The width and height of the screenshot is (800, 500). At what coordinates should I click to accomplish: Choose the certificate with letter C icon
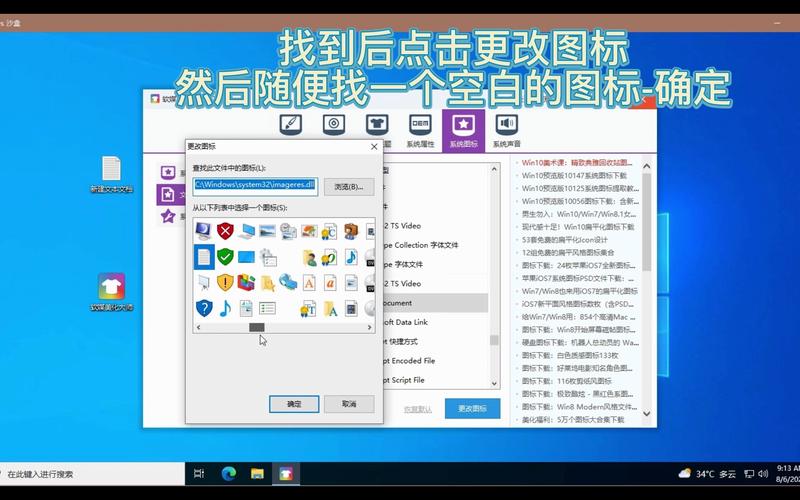pyautogui.click(x=330, y=231)
